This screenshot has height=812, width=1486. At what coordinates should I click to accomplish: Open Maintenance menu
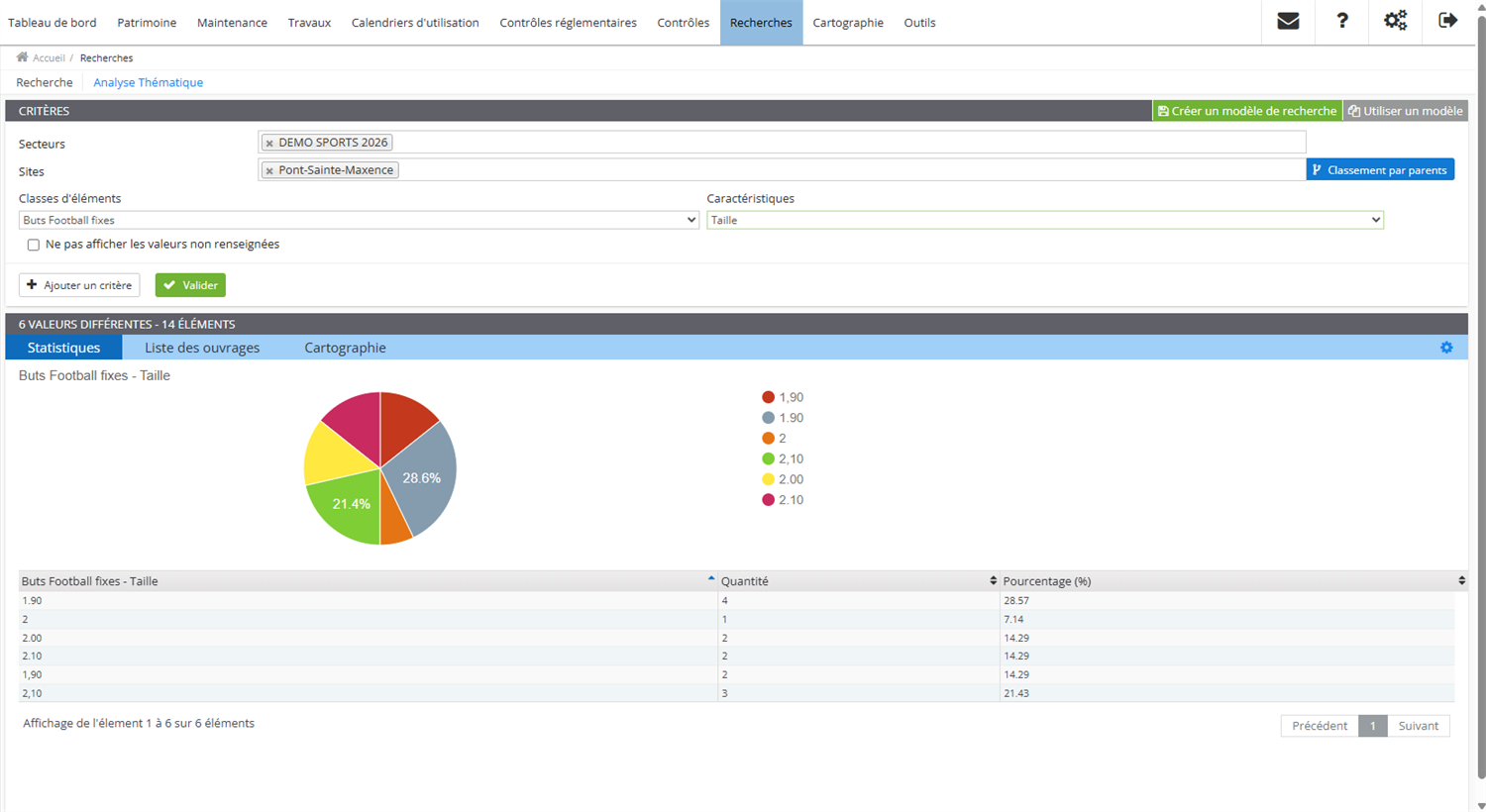[x=232, y=22]
